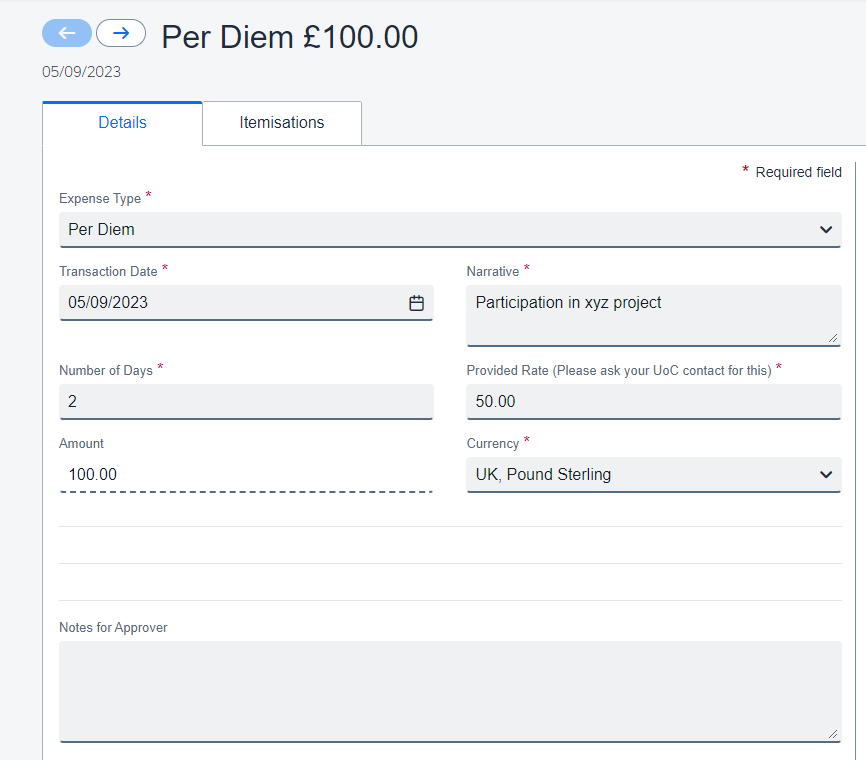
Task: Click the previous expense back arrow button
Action: pyautogui.click(x=67, y=33)
